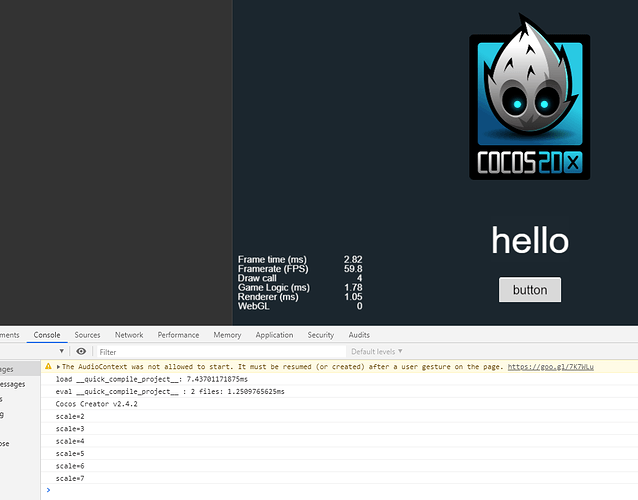The height and width of the screenshot is (500, 638).
Task: Switch to the Console tab
Action: click(x=47, y=335)
